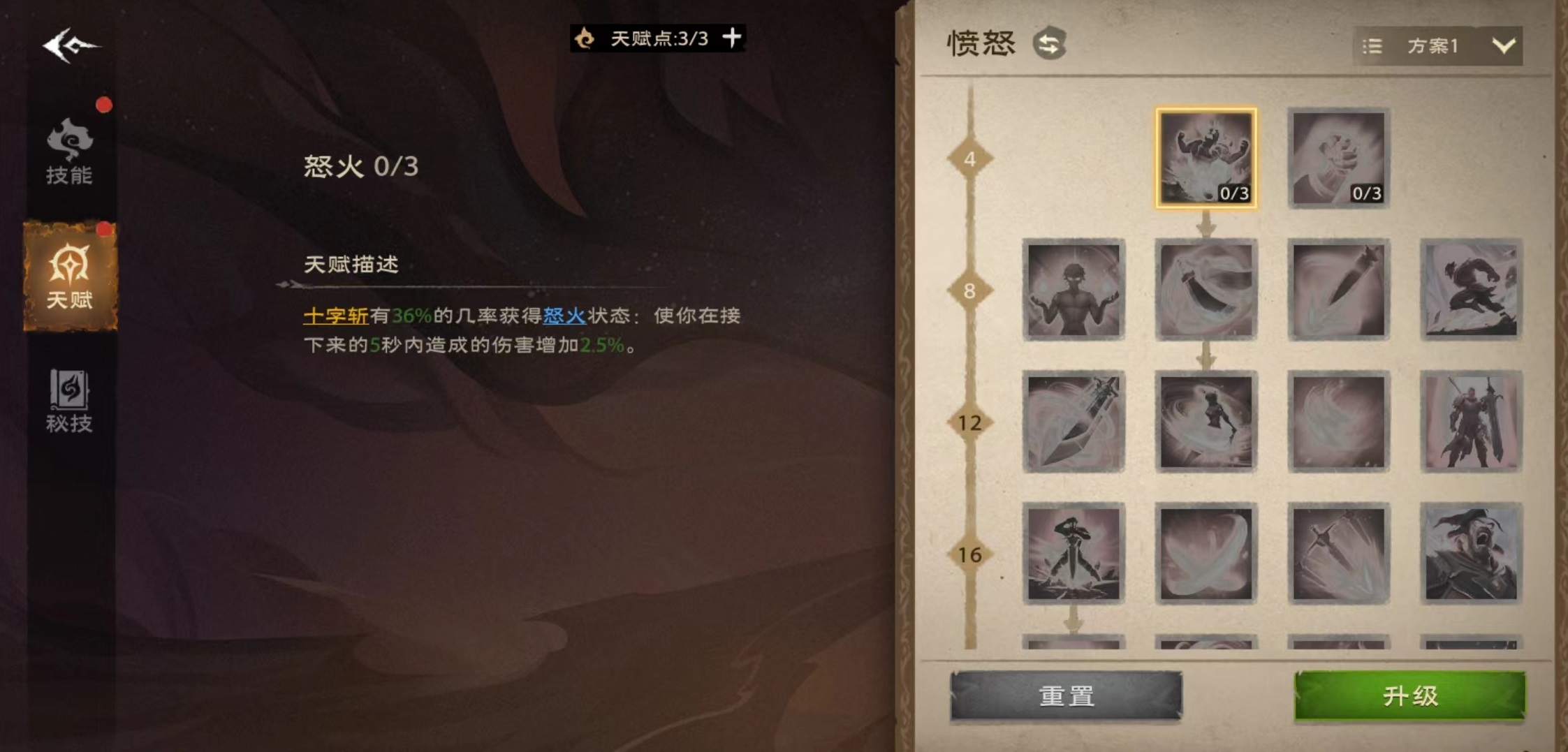Select the meditating figure talent at tier 8
Viewport: 1568px width, 752px height.
click(x=1074, y=290)
